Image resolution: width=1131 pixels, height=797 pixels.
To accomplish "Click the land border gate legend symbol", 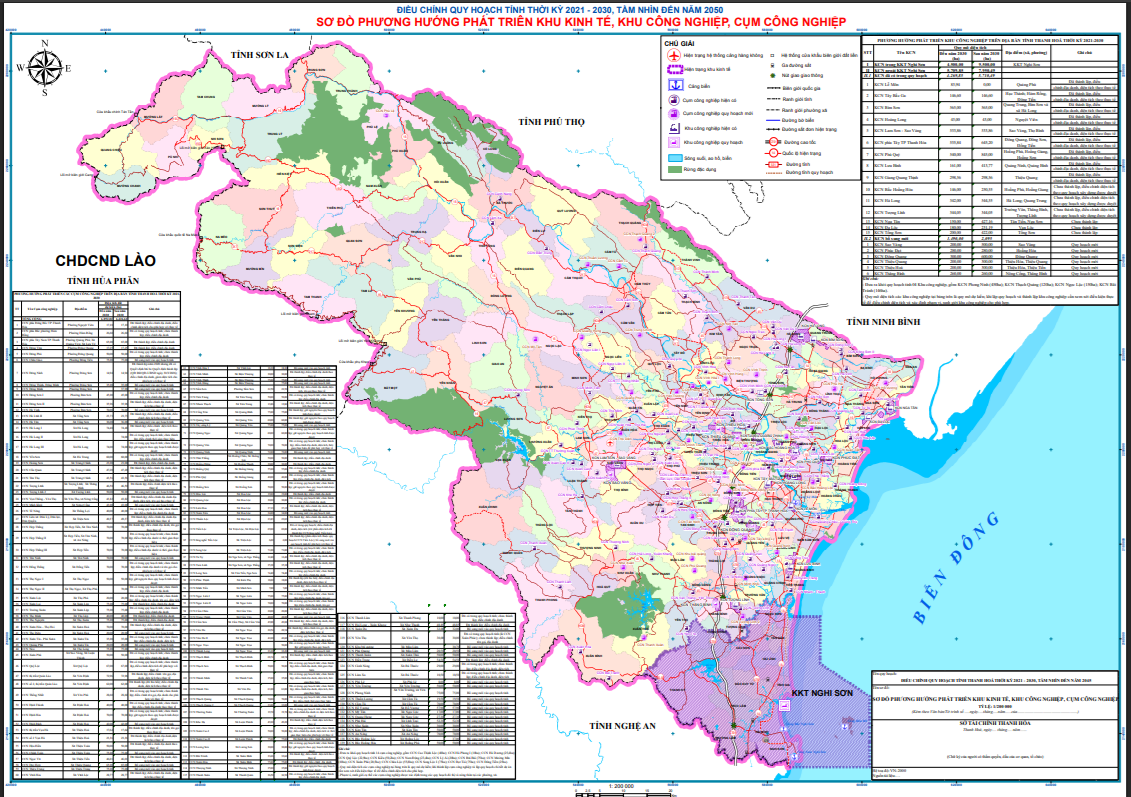I will coord(772,56).
